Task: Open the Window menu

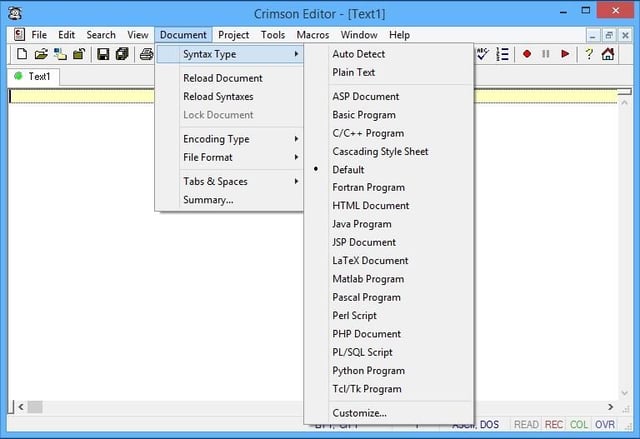Action: pos(359,35)
